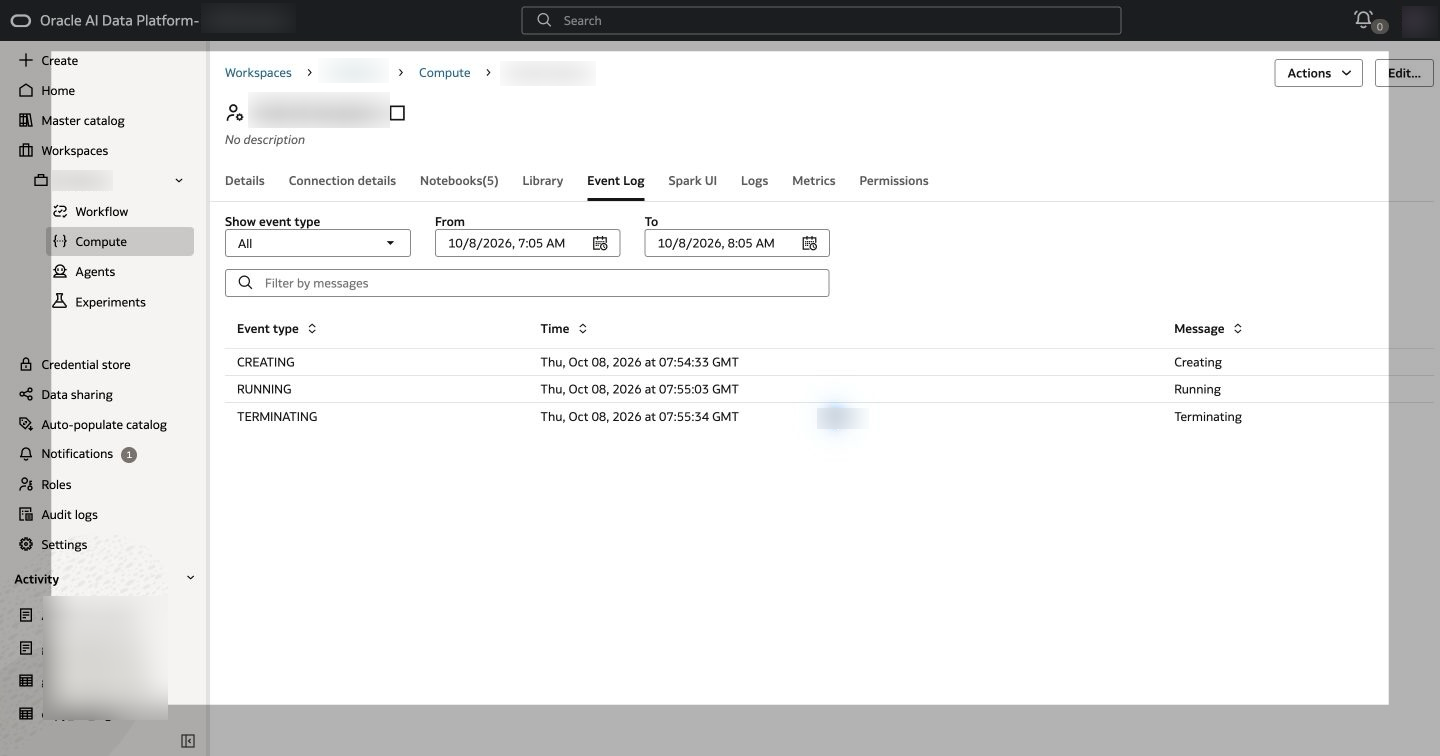Open the Notebooks(5) tab

[x=459, y=181]
